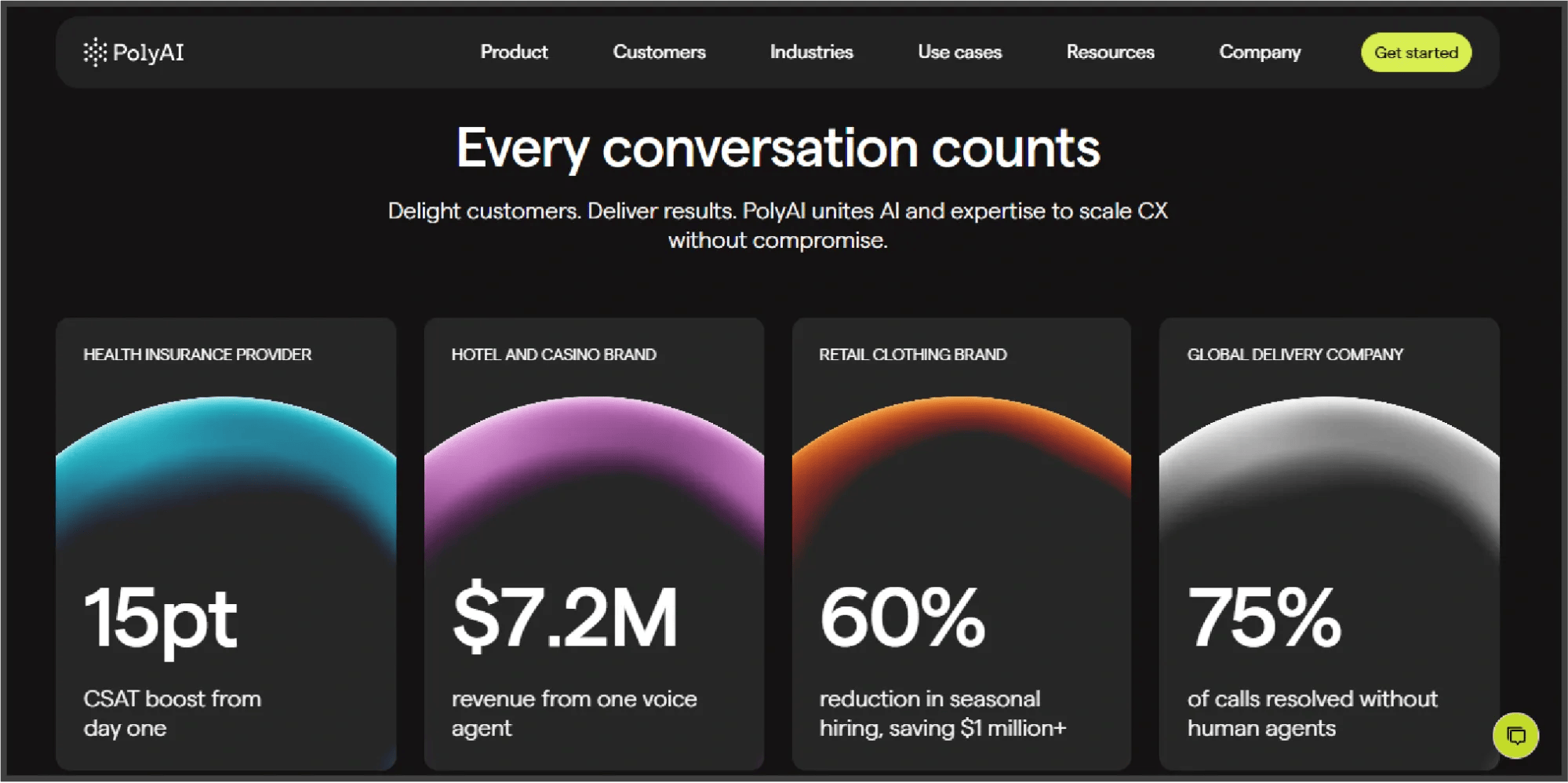Expand the Industries dropdown
The height and width of the screenshot is (783, 1568).
coord(810,52)
